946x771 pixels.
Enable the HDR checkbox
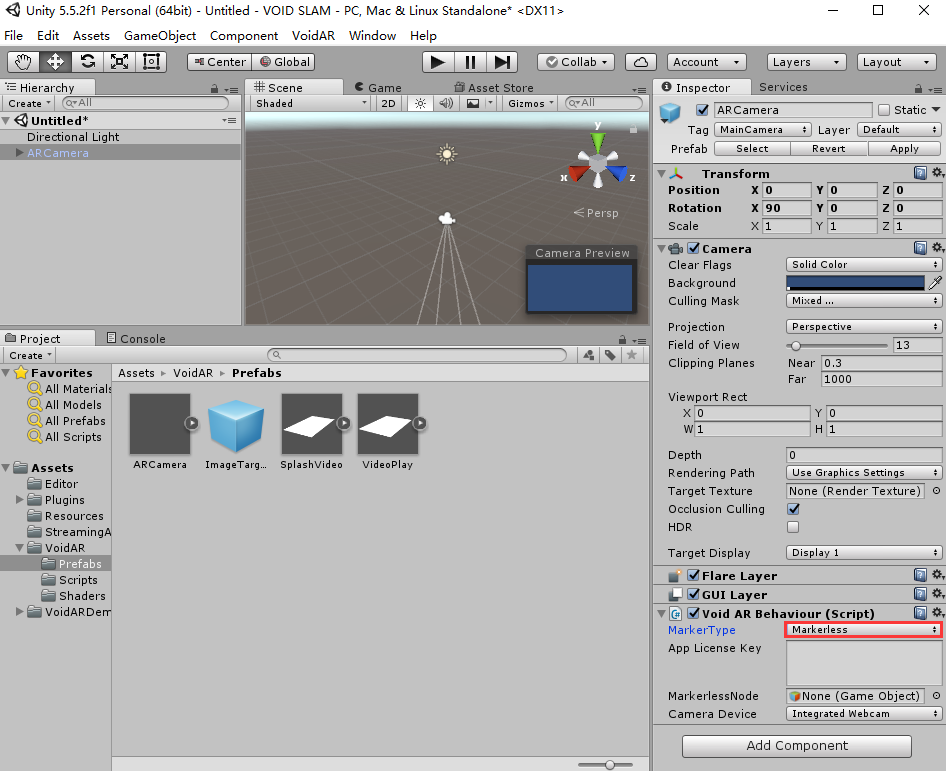point(793,527)
